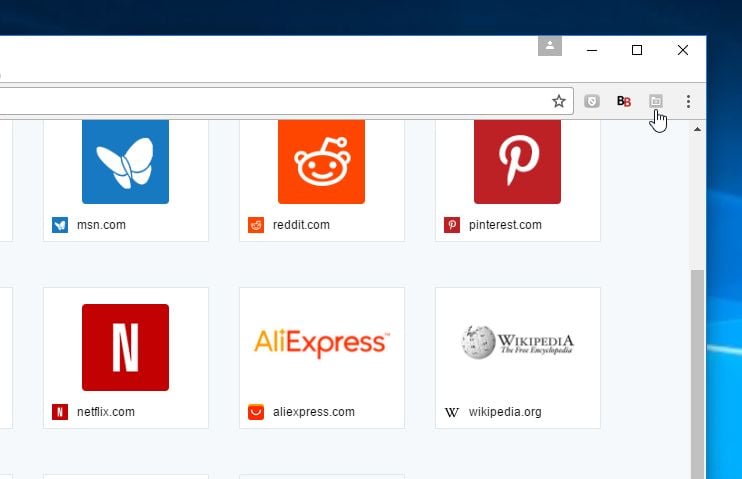Viewport: 742px width, 479px height.
Task: Click the aliexpress.com link text
Action: pos(314,412)
